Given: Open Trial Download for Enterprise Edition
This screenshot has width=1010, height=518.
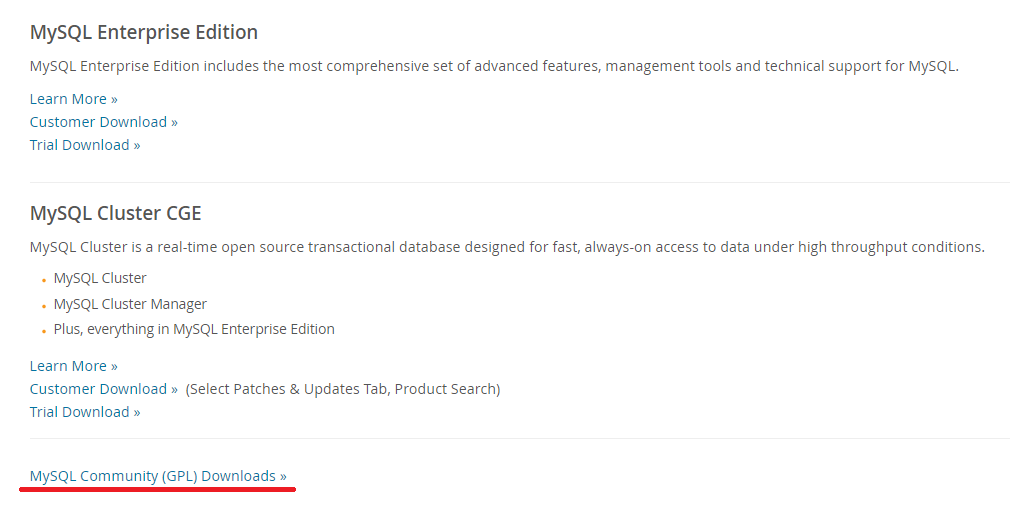Looking at the screenshot, I should [x=85, y=145].
